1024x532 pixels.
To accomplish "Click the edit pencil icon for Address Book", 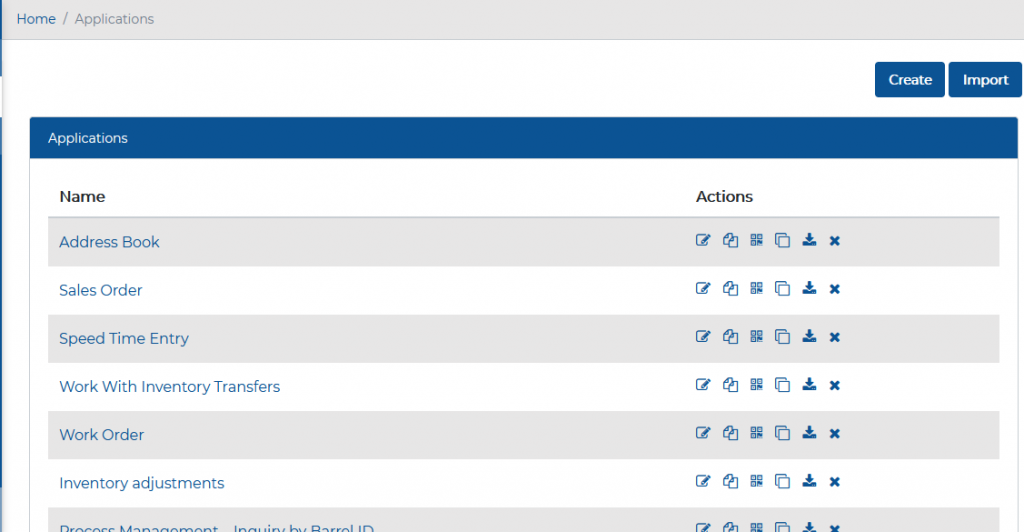I will [x=703, y=240].
